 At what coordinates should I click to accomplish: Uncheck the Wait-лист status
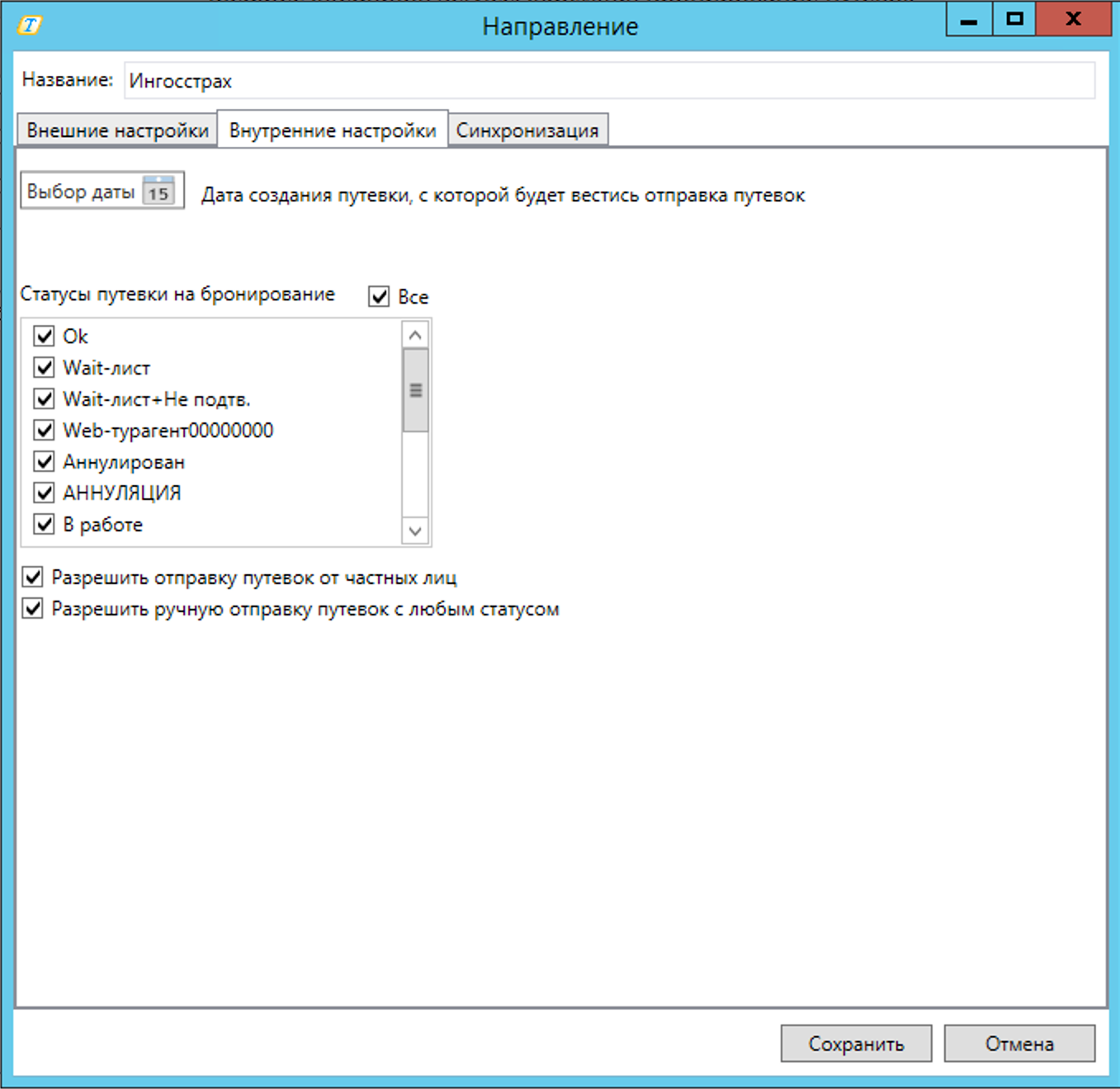(45, 368)
